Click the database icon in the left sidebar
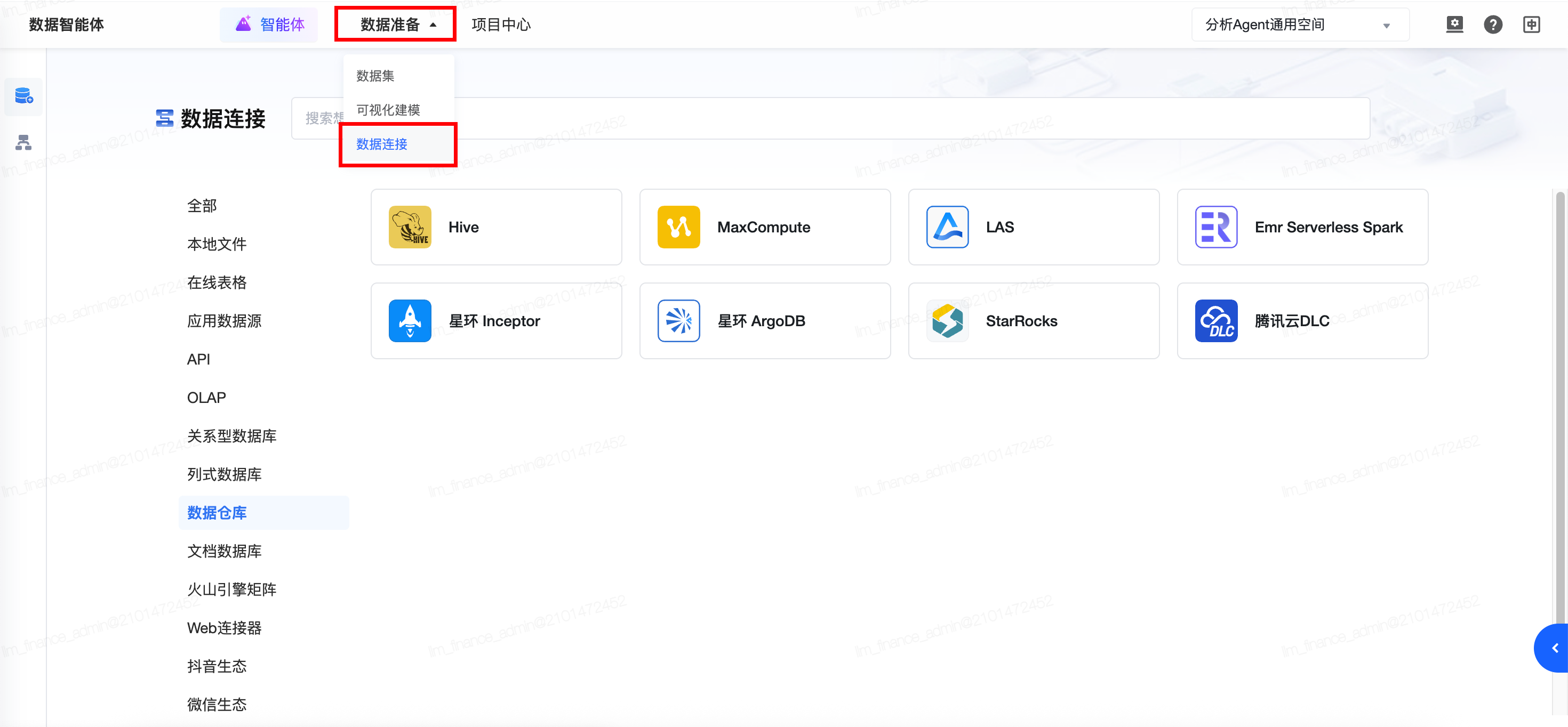Viewport: 1568px width, 727px height. pos(24,96)
